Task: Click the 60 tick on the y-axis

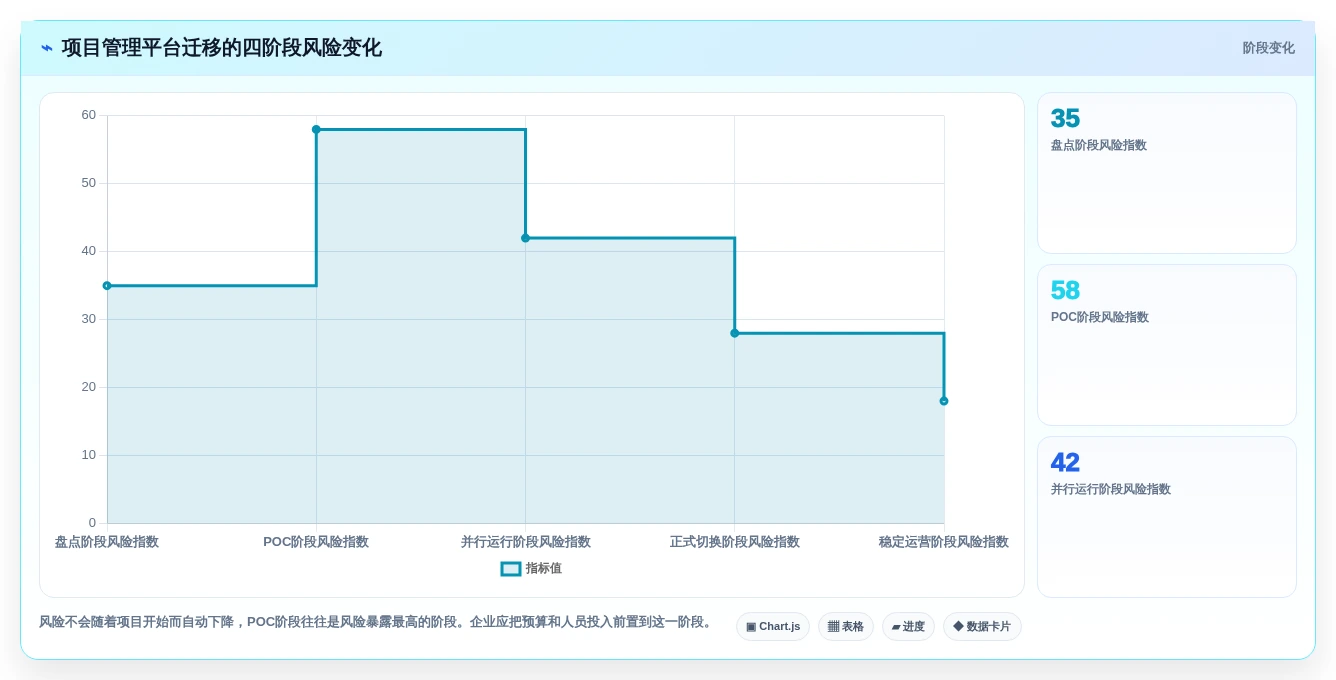Action: coord(89,115)
